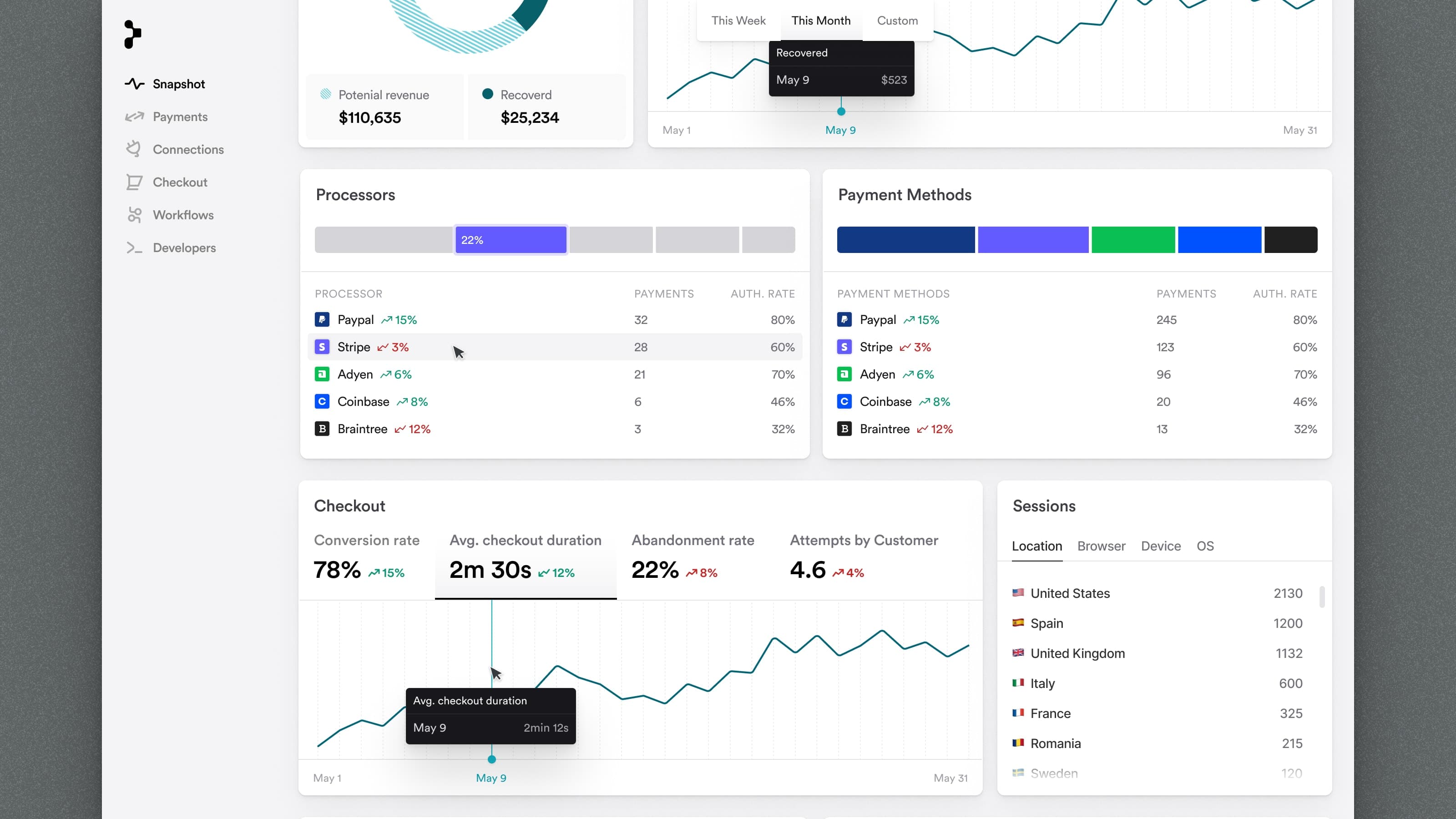Click the Connections plug icon

tap(134, 149)
